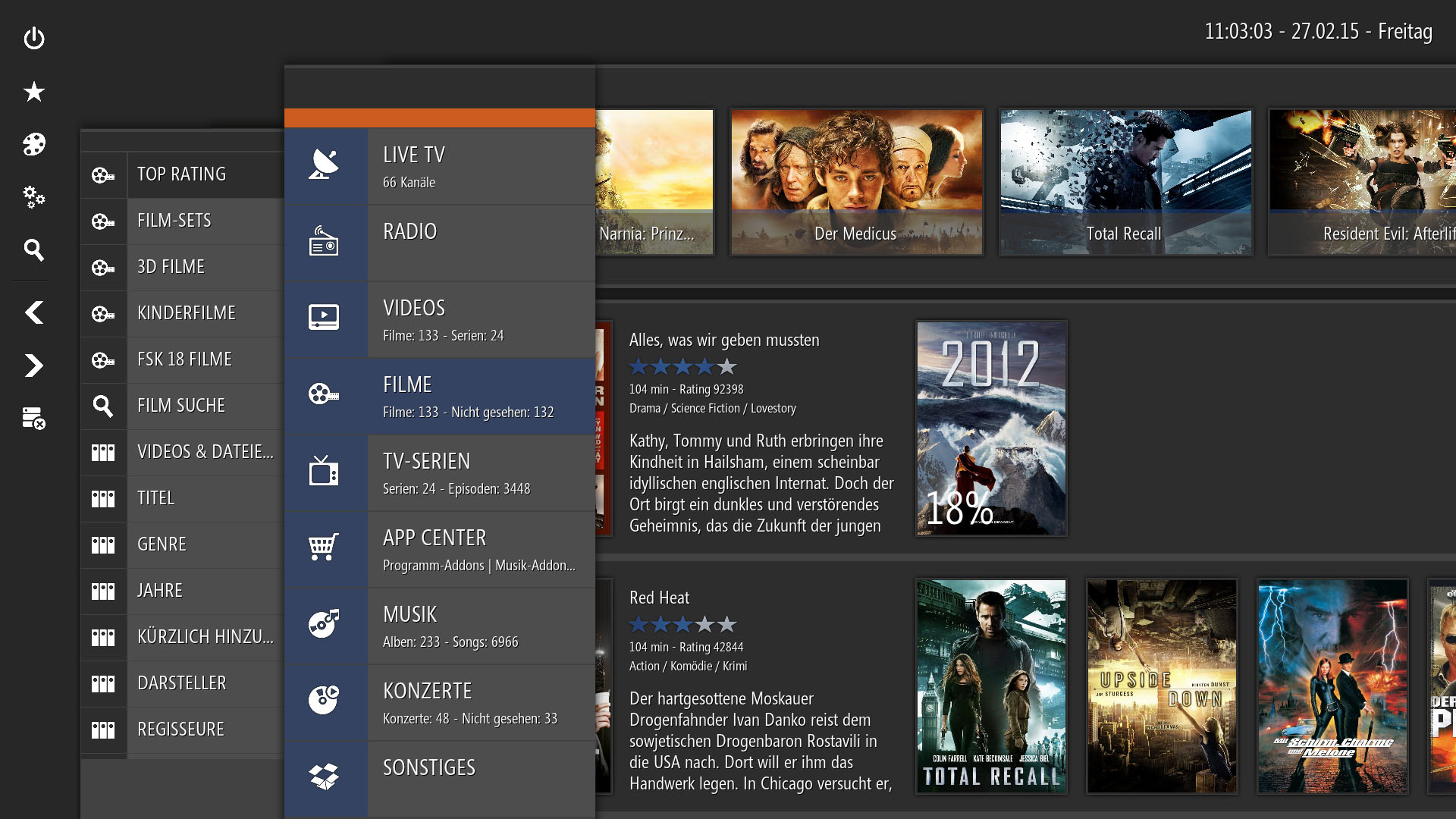
Task: Click library icon beside Genre
Action: [103, 544]
